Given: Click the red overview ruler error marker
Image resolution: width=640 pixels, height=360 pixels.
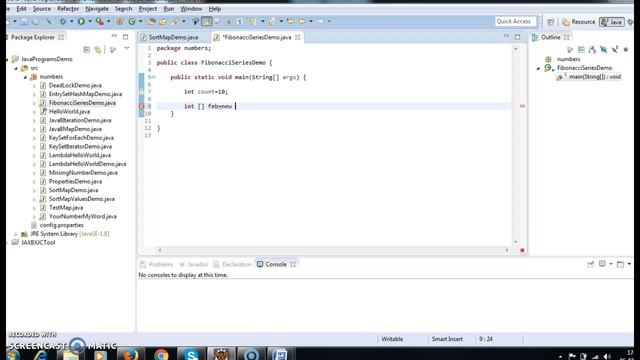Looking at the screenshot, I should pyautogui.click(x=522, y=106).
